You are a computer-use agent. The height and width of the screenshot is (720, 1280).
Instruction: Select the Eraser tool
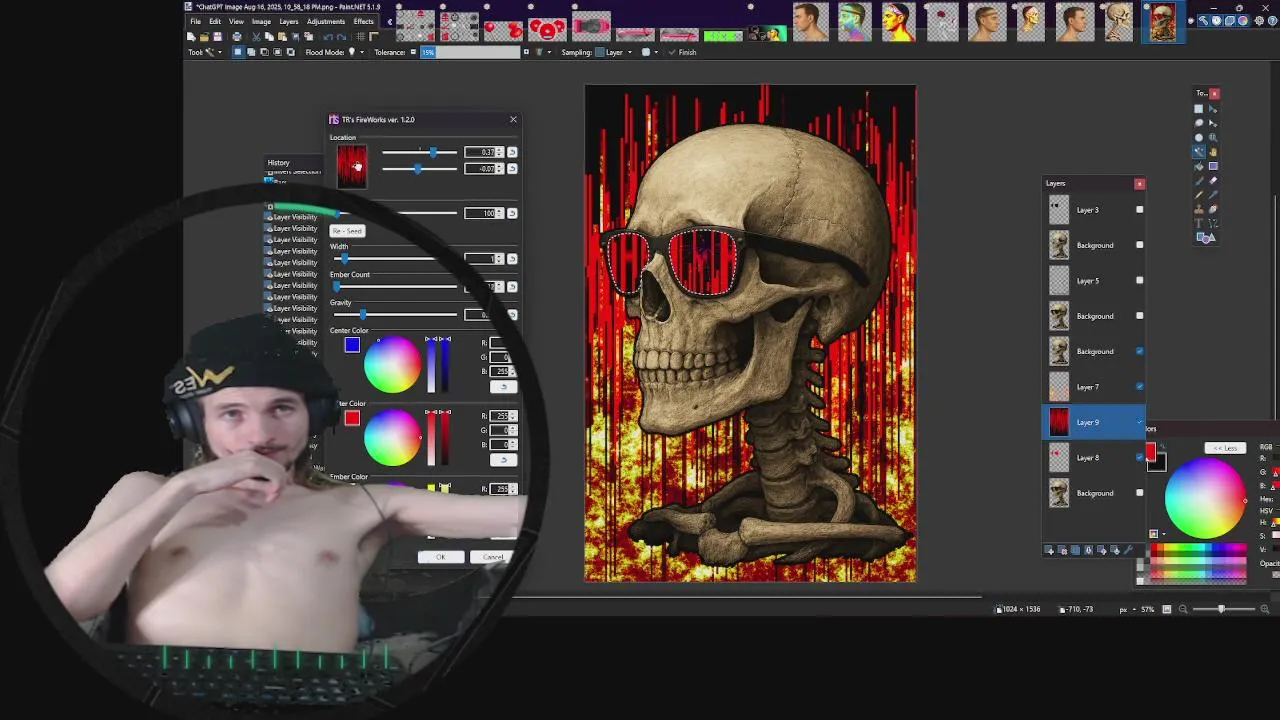pyautogui.click(x=1213, y=181)
